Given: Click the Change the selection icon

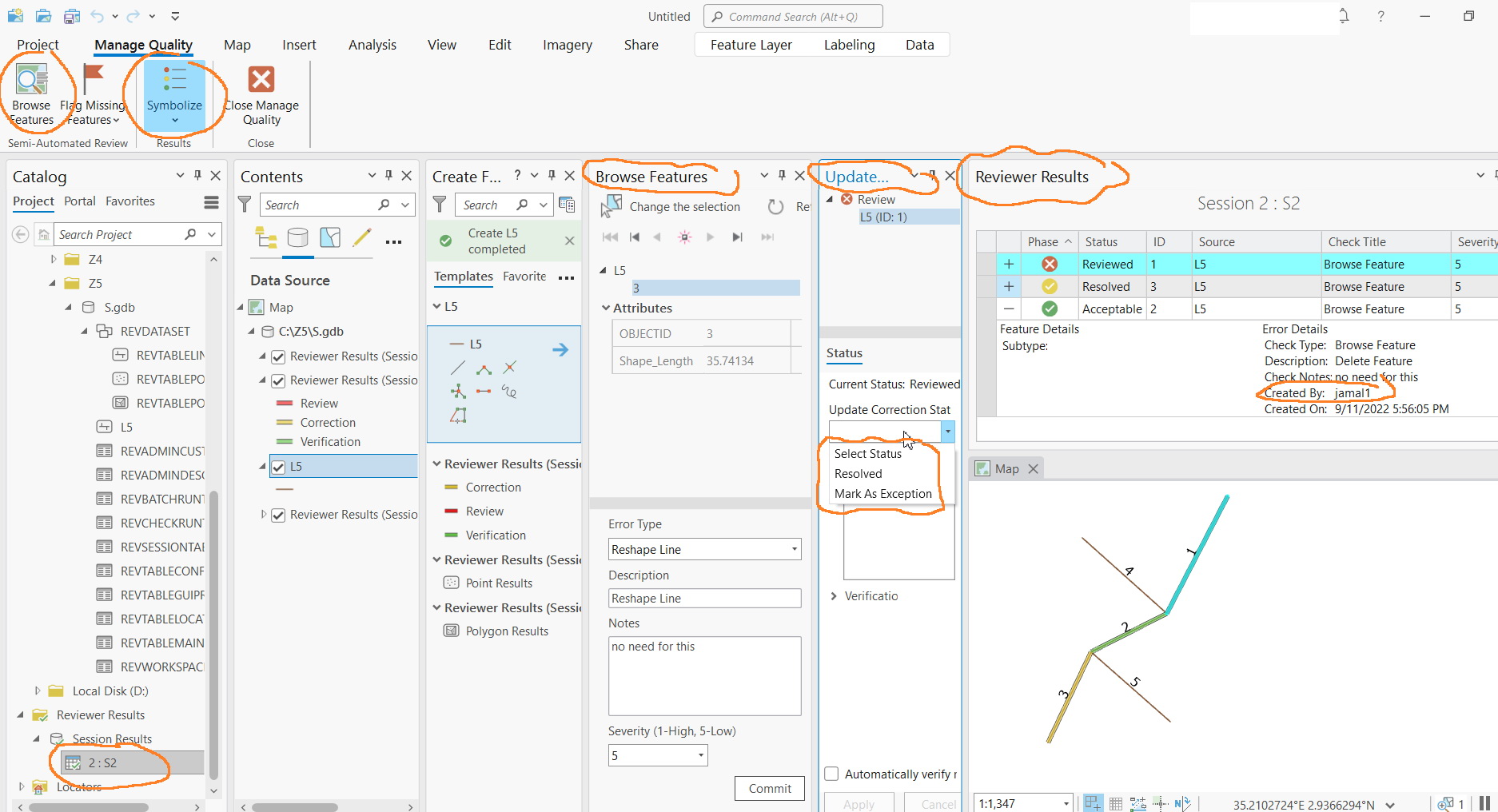Looking at the screenshot, I should tap(610, 206).
